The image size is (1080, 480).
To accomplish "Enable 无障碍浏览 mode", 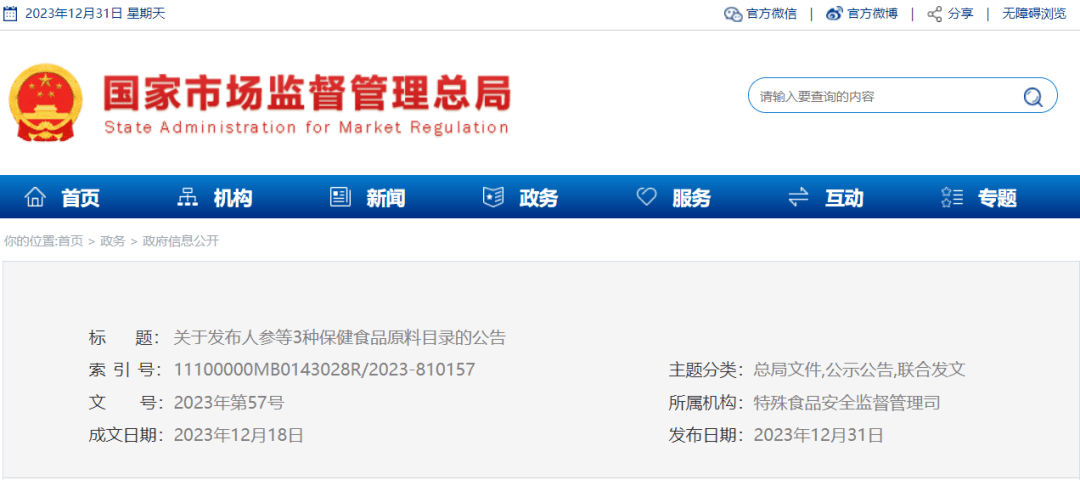I will click(x=1035, y=14).
